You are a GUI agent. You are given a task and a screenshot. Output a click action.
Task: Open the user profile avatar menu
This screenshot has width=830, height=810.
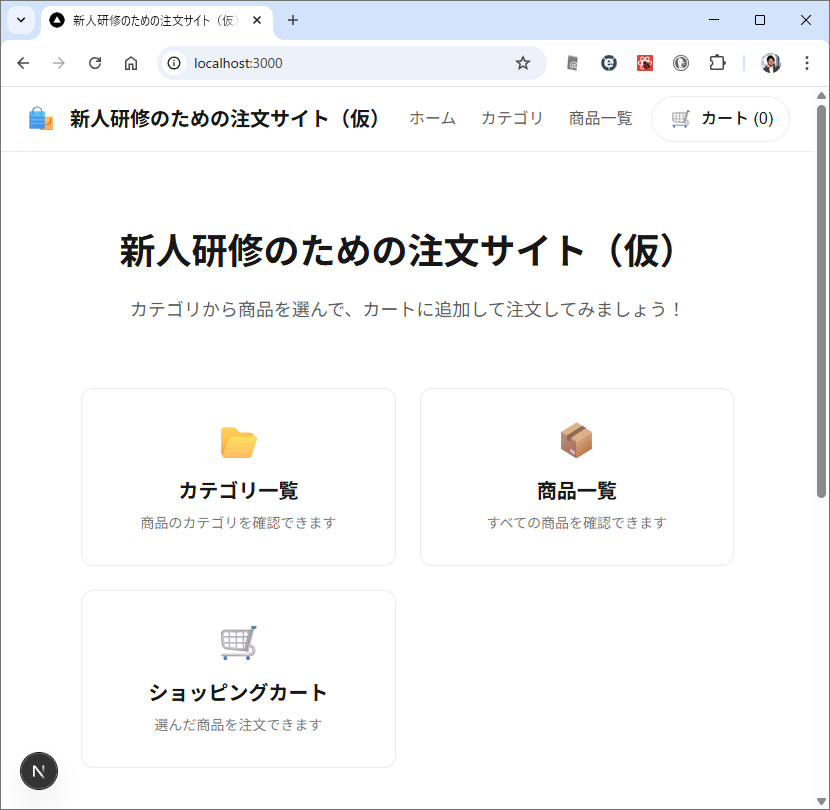(x=771, y=63)
